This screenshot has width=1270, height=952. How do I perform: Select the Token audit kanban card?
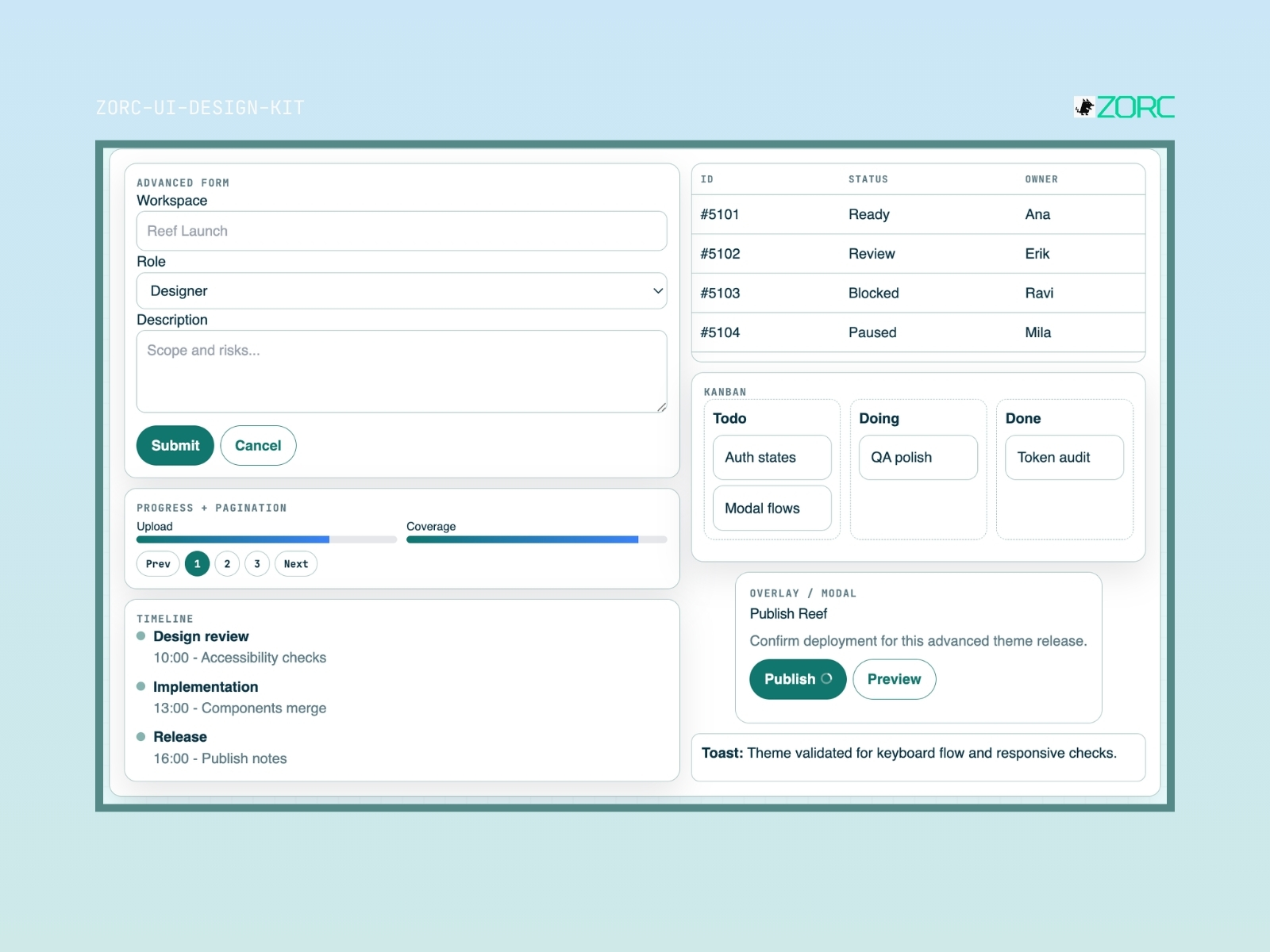pos(1064,458)
